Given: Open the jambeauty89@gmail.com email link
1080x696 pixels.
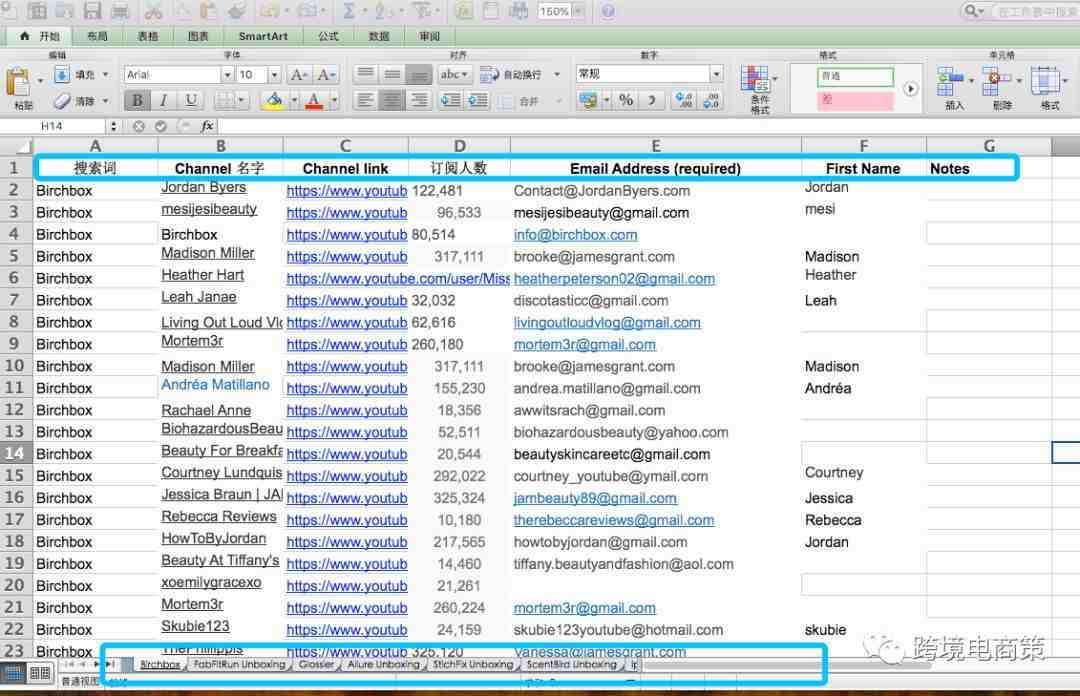Looking at the screenshot, I should pos(595,498).
